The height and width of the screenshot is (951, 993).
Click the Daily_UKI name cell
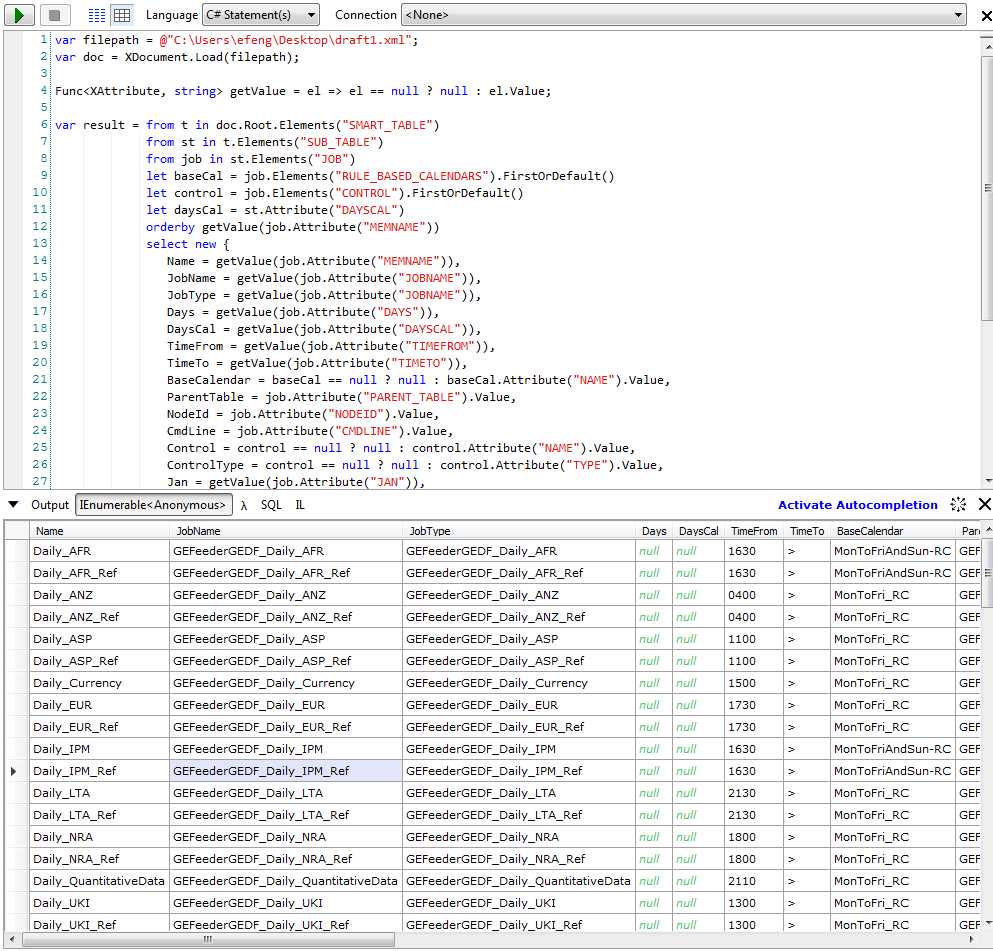click(99, 903)
